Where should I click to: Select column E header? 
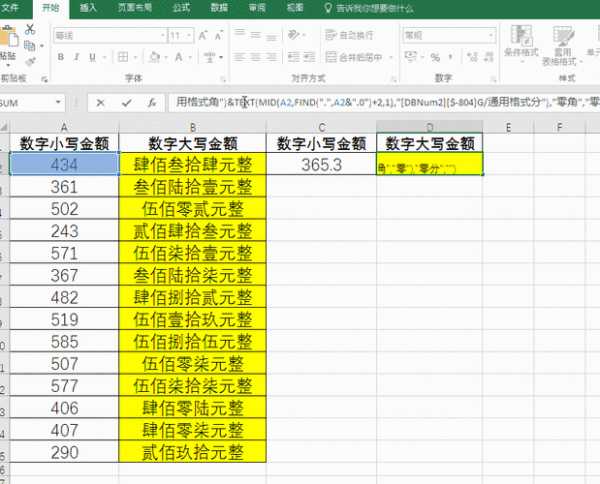(508, 127)
